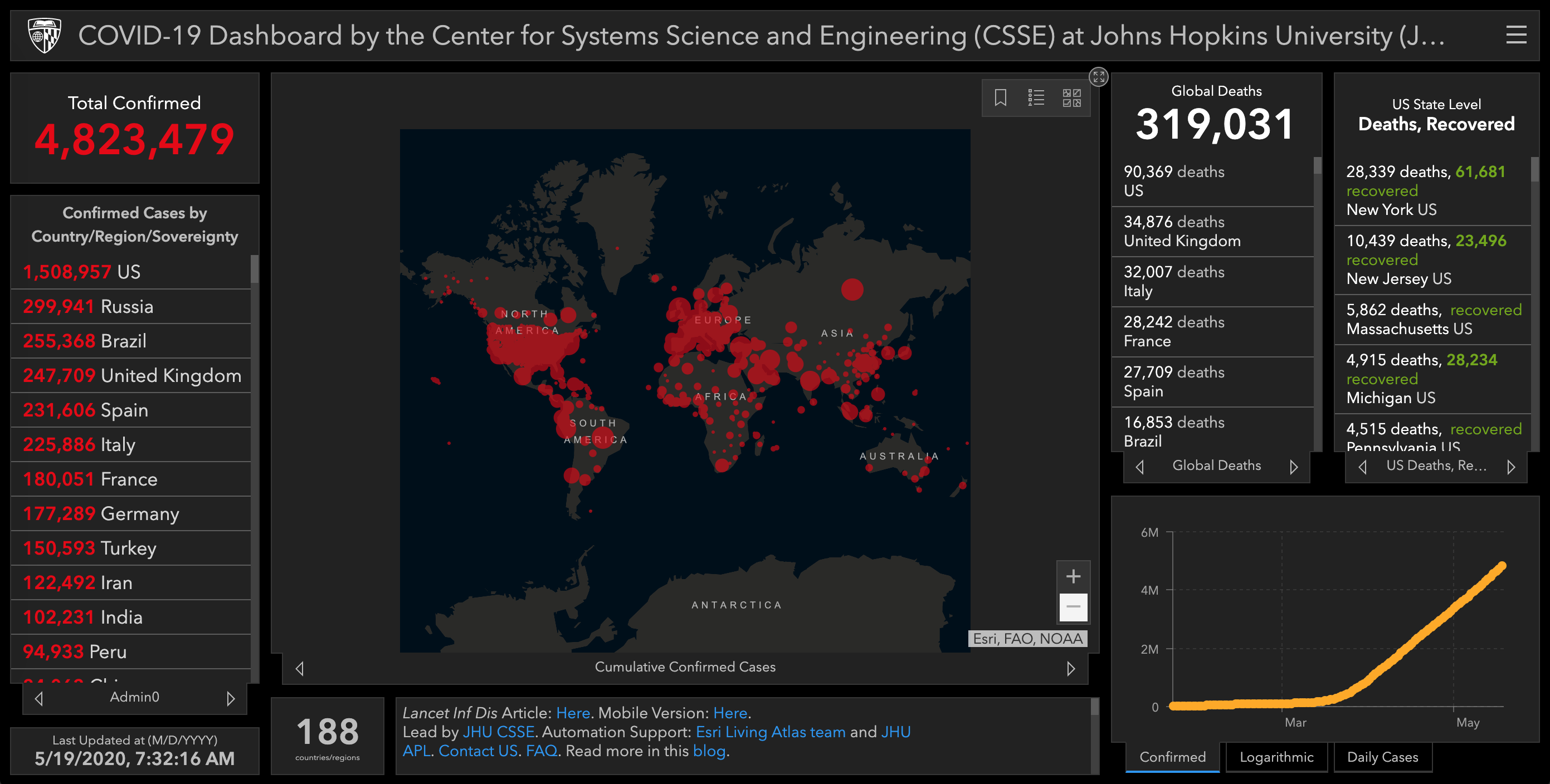This screenshot has width=1550, height=784.
Task: Open the hamburger menu in the header
Action: [x=1515, y=35]
